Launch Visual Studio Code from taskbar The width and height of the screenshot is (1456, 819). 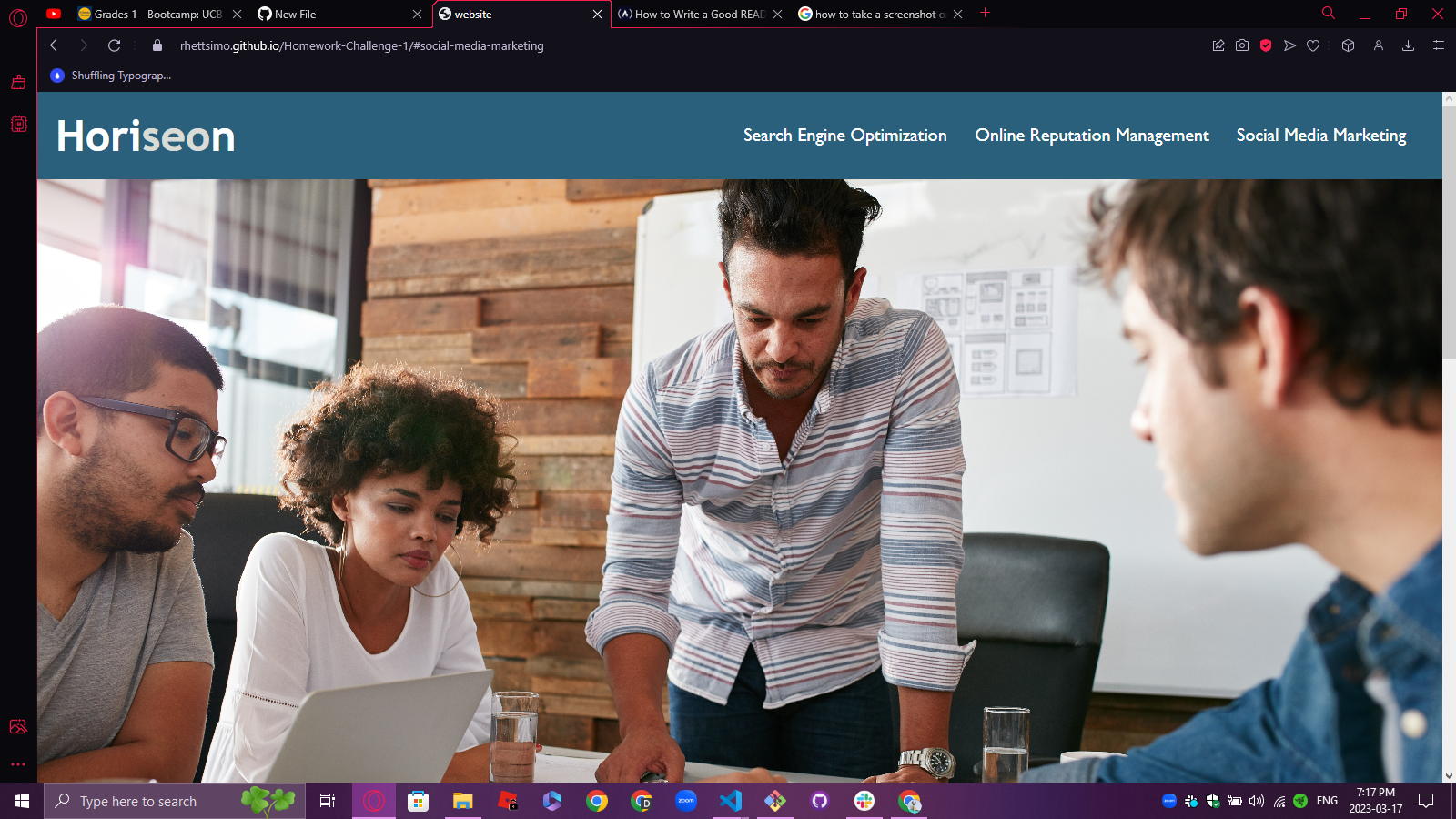tap(731, 801)
